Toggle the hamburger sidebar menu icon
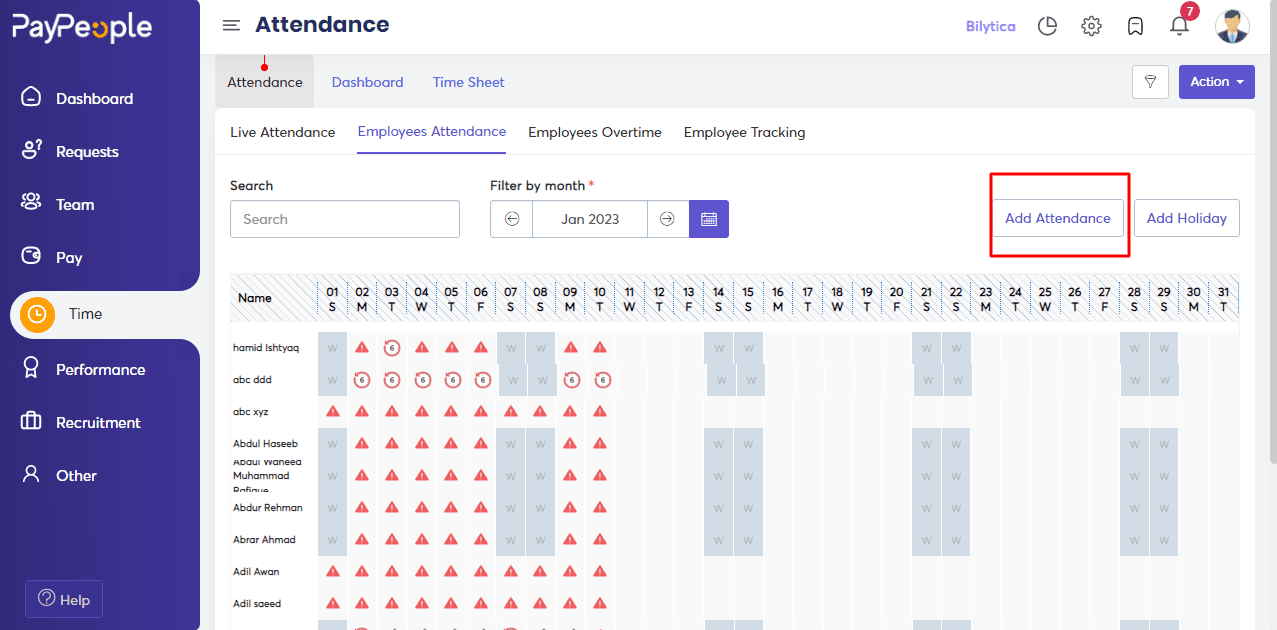 pyautogui.click(x=231, y=25)
